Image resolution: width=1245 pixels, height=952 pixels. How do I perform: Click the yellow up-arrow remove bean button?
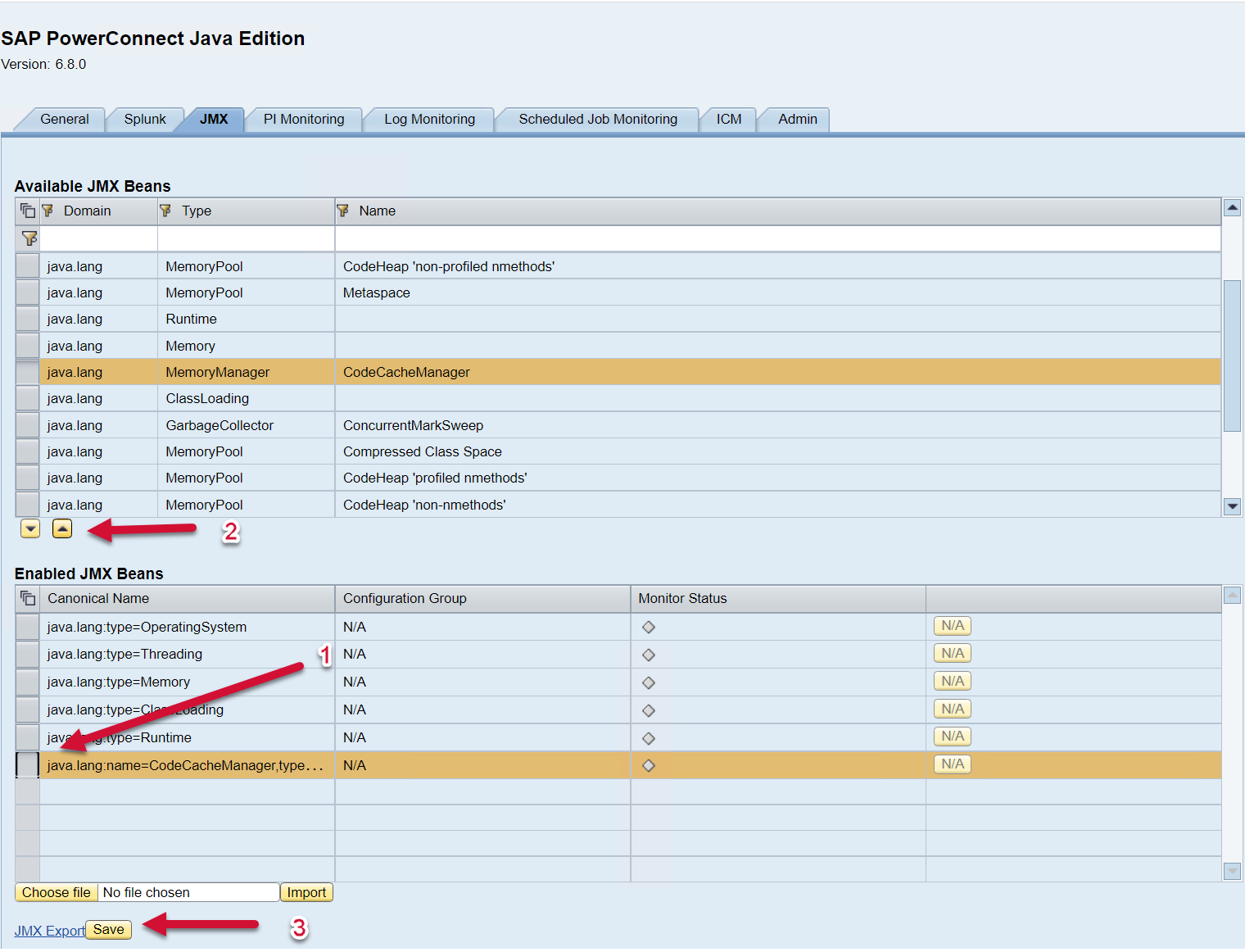(x=62, y=528)
